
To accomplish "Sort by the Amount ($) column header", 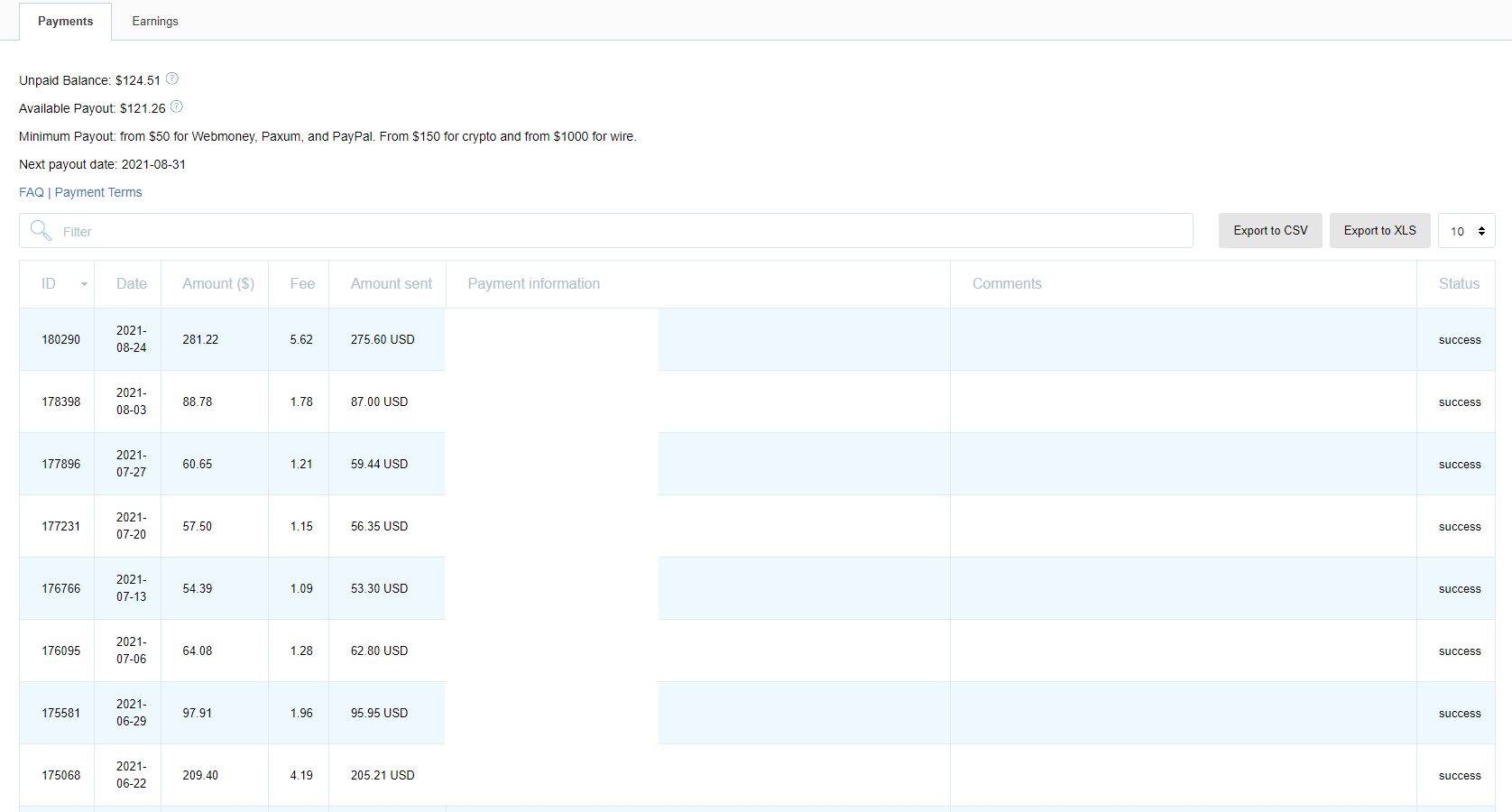I will (218, 284).
